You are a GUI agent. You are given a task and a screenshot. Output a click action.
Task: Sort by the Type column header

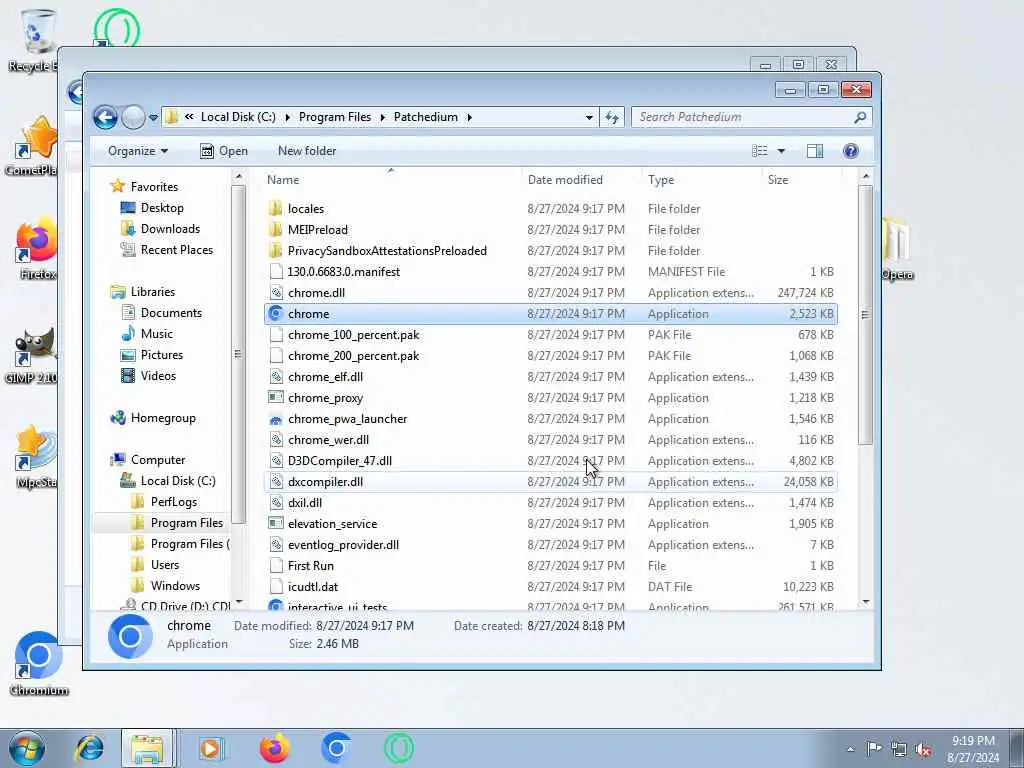[x=702, y=180]
